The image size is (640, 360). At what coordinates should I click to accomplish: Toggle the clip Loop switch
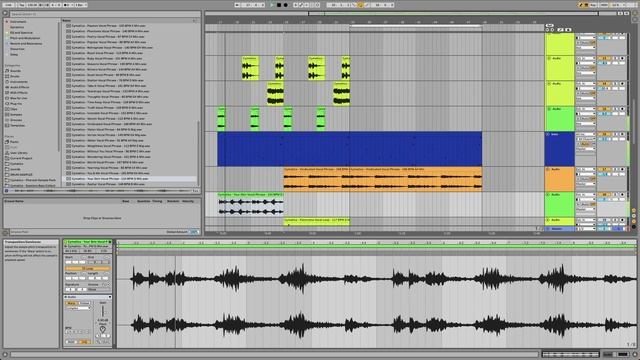point(87,269)
